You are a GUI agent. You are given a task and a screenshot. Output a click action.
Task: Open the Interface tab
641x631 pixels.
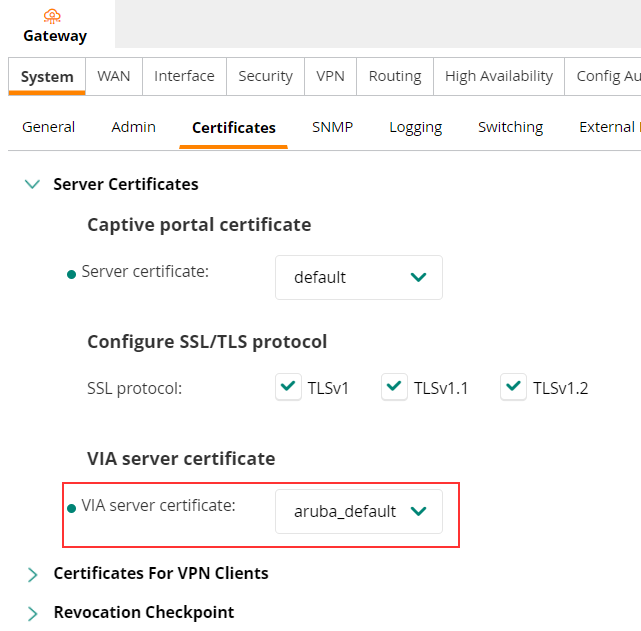[184, 76]
